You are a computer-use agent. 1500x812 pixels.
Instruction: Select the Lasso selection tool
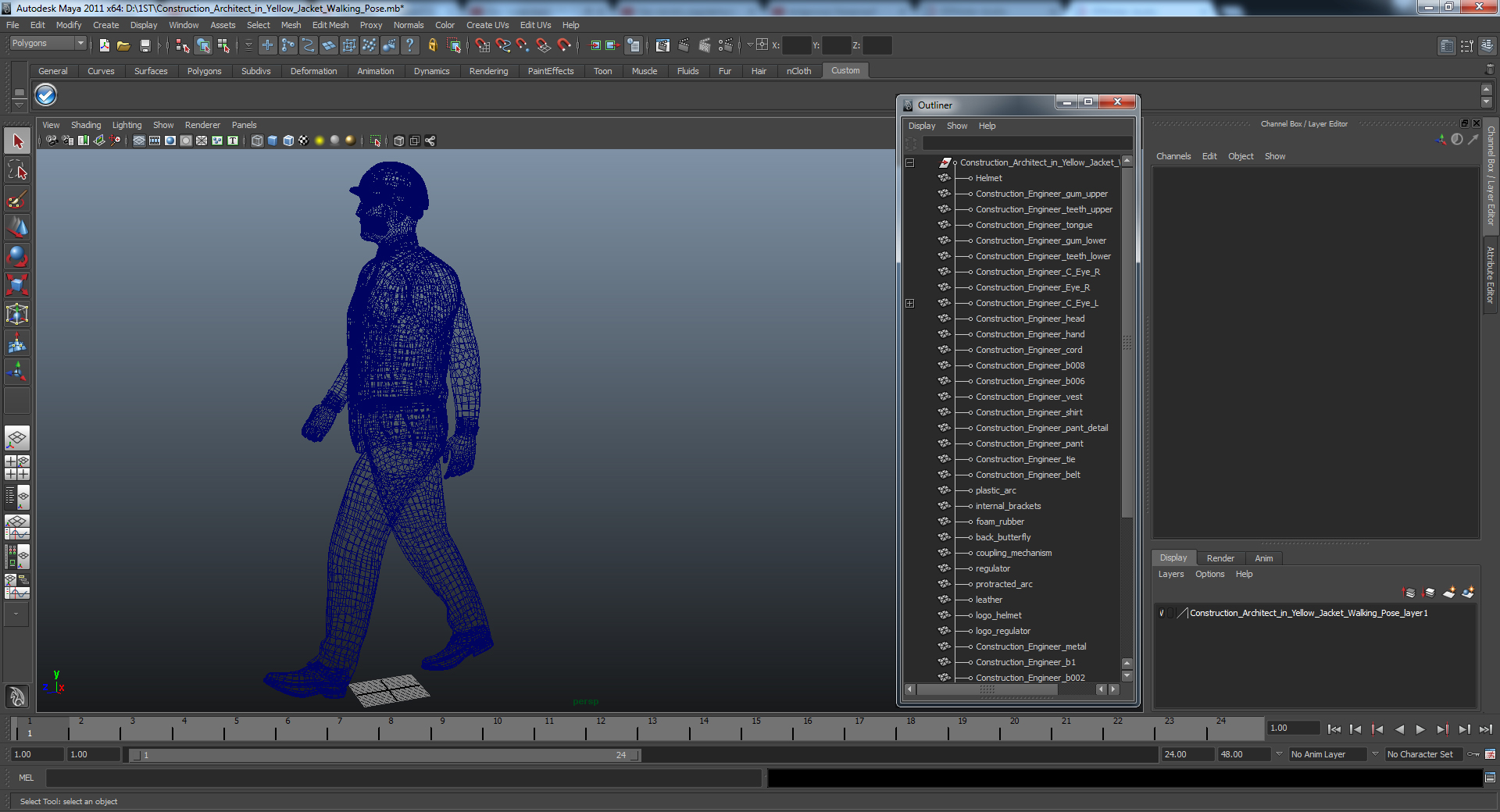17,170
